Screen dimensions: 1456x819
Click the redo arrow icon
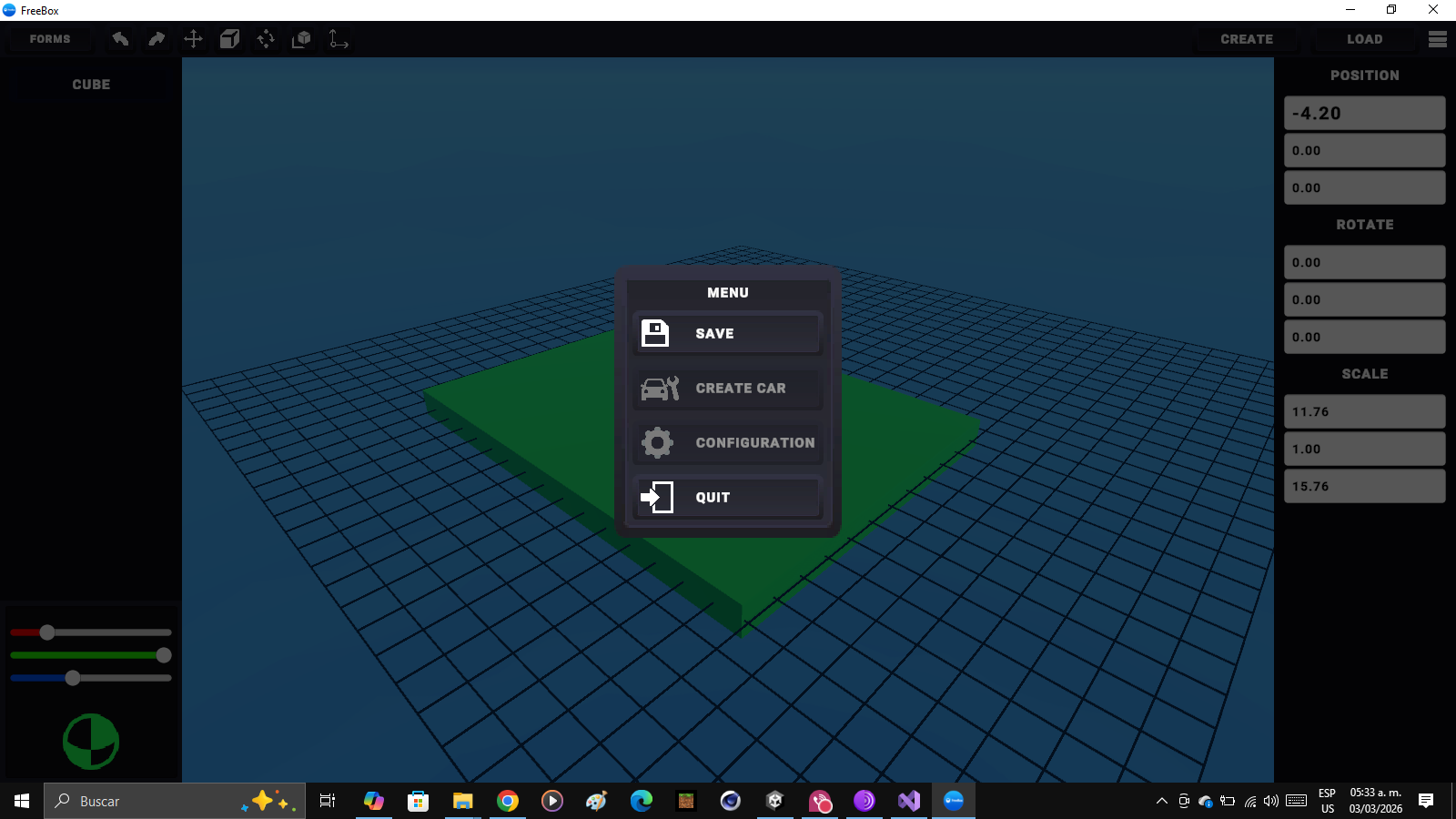point(157,39)
